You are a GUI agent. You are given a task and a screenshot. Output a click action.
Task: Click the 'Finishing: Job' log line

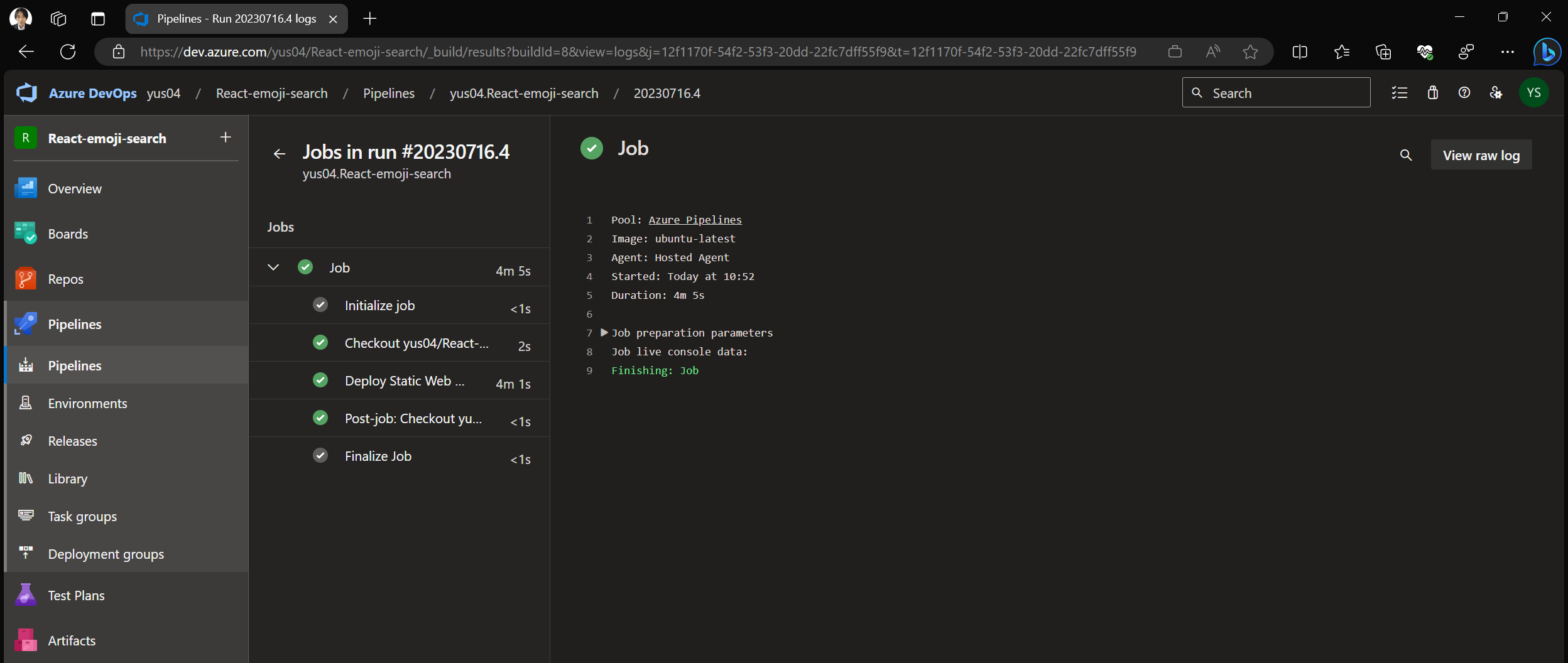pyautogui.click(x=655, y=370)
